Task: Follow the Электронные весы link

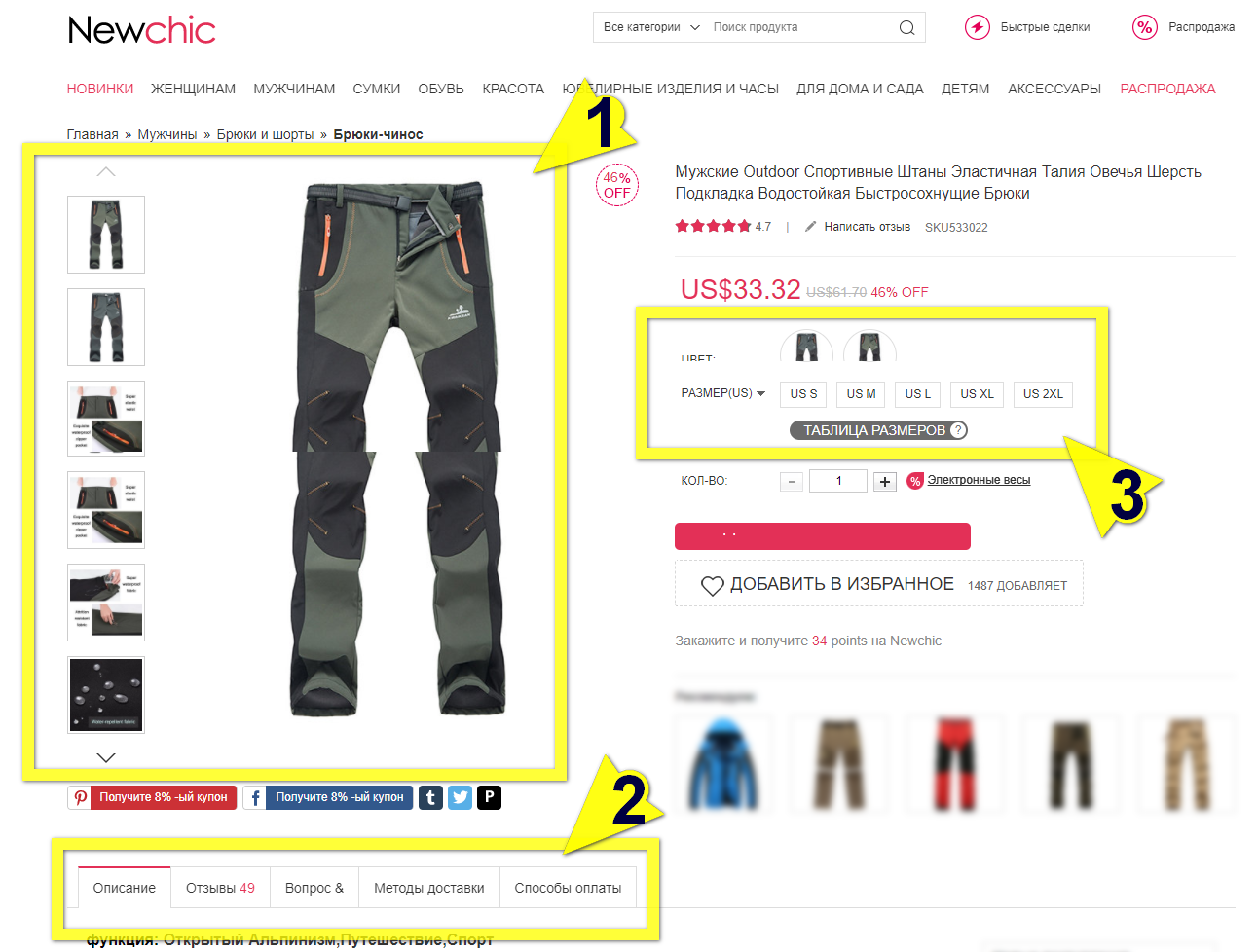Action: click(x=979, y=480)
